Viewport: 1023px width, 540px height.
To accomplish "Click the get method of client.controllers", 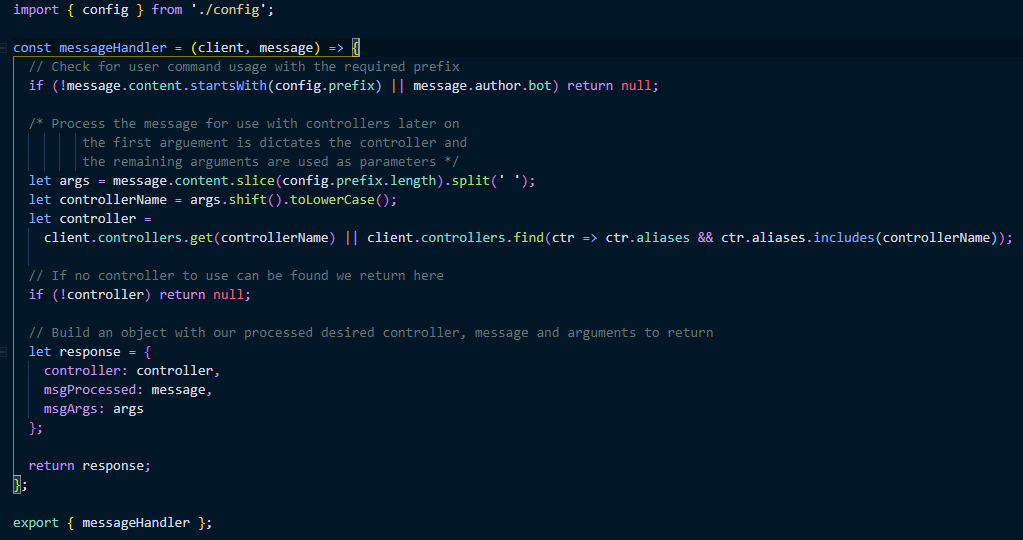I will coord(201,237).
